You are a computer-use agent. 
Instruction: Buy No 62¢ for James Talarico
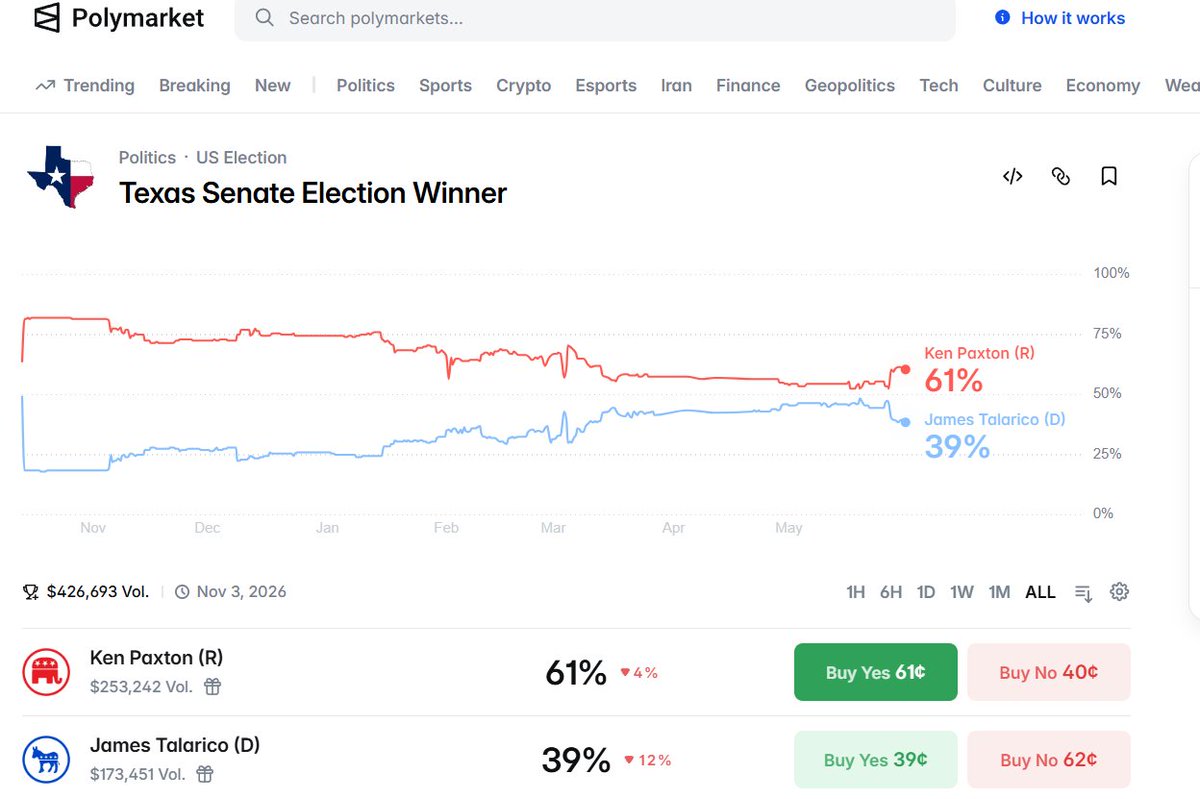pyautogui.click(x=1049, y=760)
